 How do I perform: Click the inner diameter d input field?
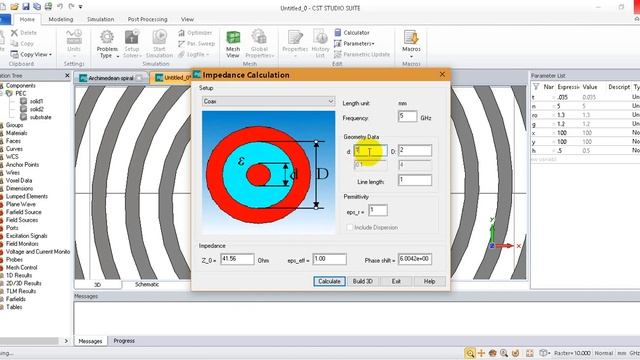coord(370,151)
